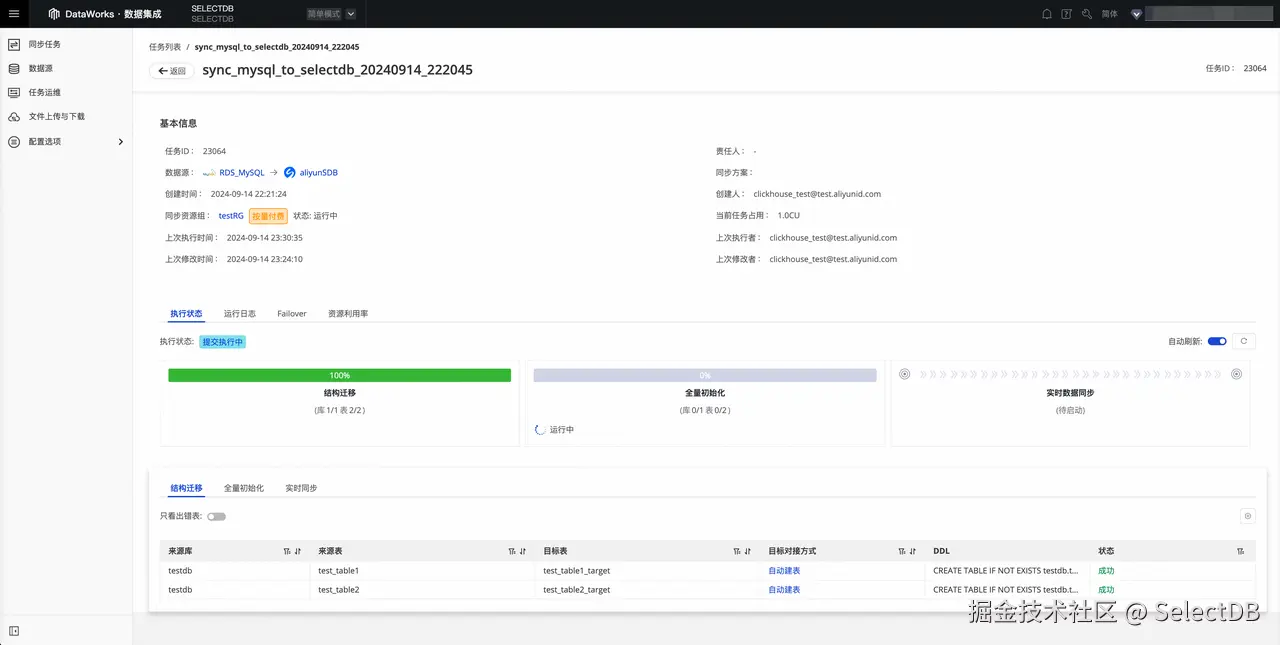Switch to the Failover tab

click(292, 314)
